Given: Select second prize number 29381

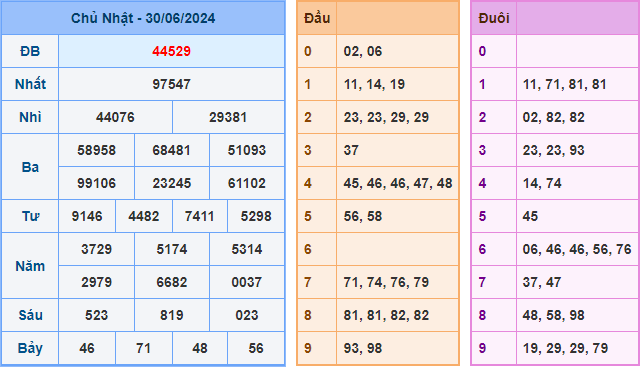Looking at the screenshot, I should point(228,117).
